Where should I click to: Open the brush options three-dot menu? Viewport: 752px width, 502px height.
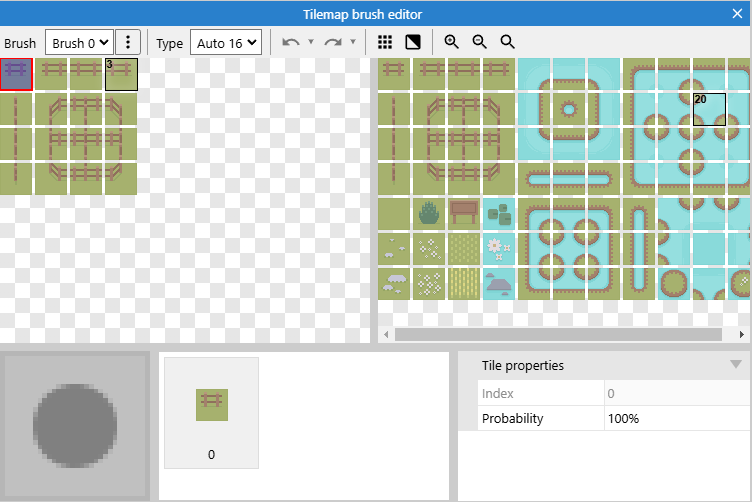pos(127,43)
